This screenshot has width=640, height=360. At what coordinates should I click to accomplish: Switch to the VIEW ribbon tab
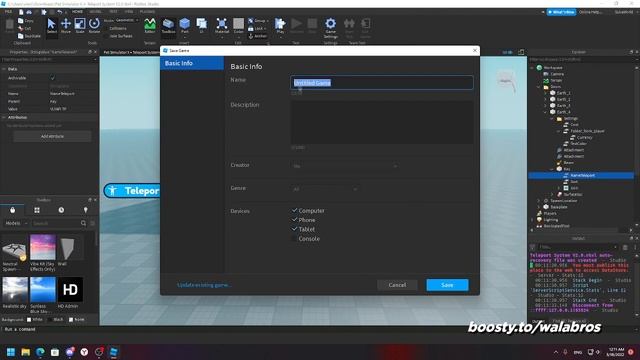pyautogui.click(x=129, y=12)
